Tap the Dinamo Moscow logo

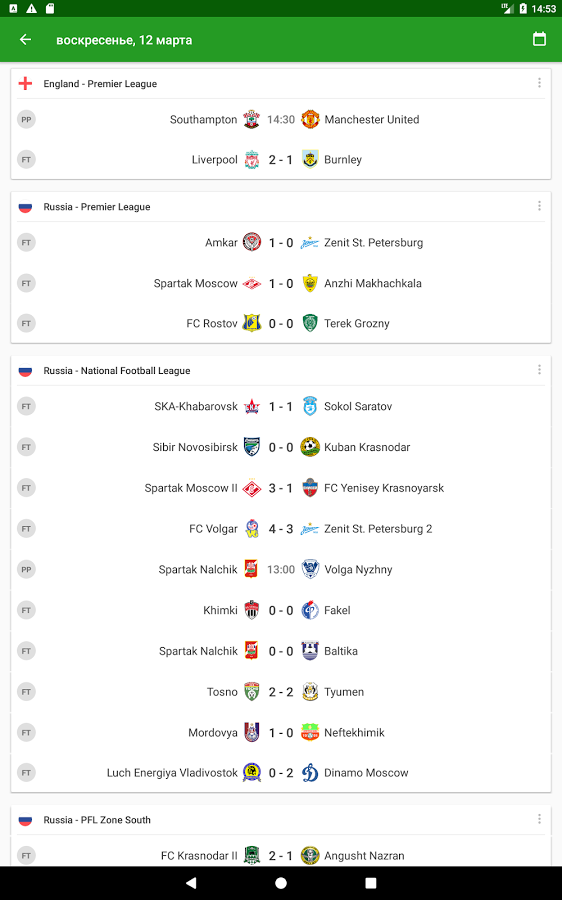coord(310,773)
